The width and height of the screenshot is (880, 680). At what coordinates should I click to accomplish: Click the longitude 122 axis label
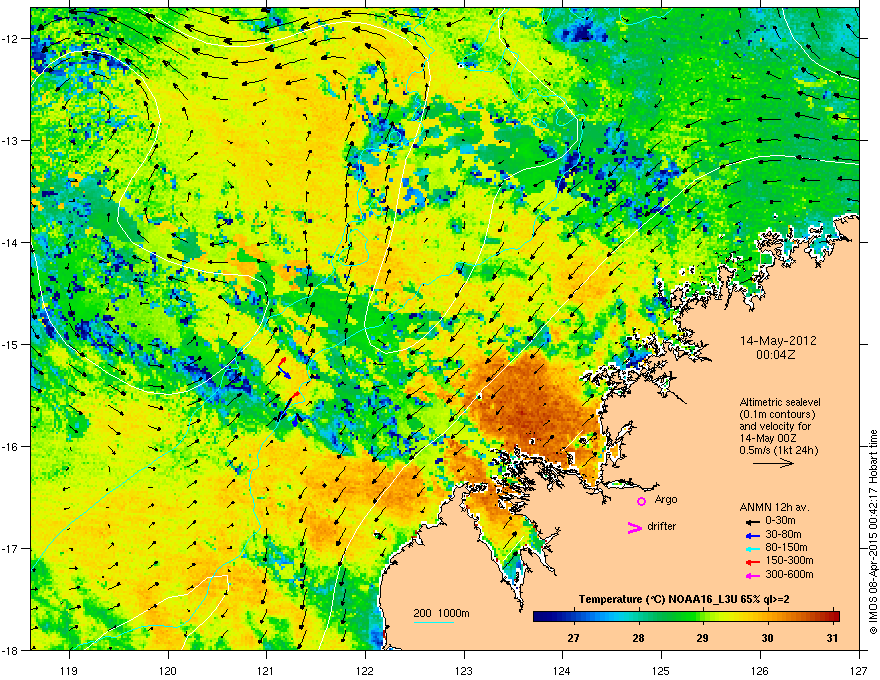coord(365,670)
